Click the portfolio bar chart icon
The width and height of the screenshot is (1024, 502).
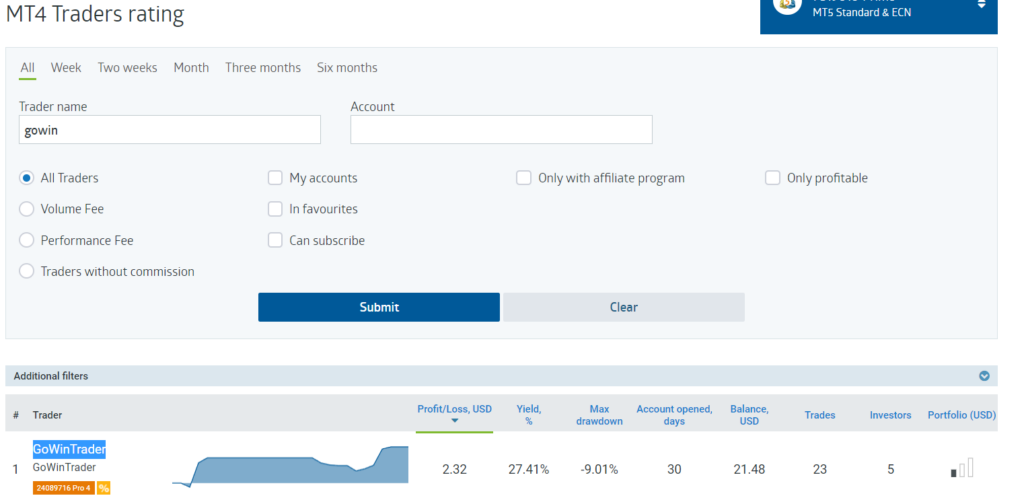click(961, 468)
